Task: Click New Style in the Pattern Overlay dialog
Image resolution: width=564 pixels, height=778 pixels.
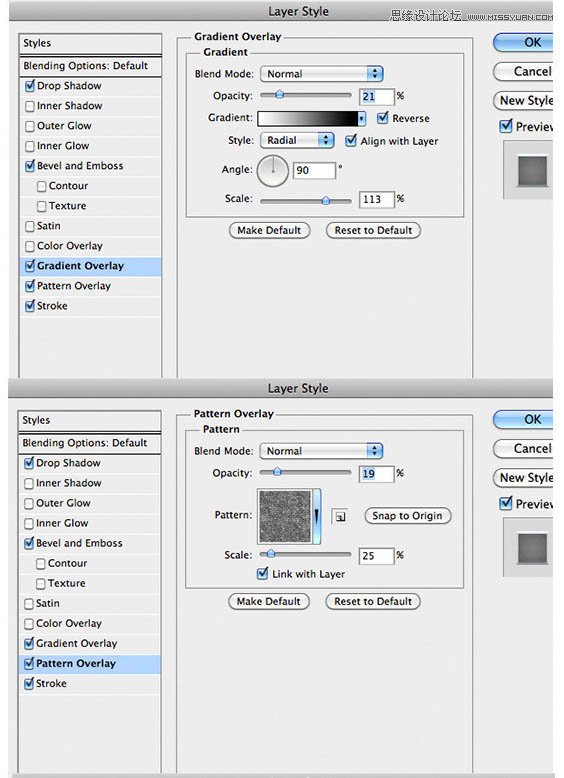Action: tap(523, 478)
